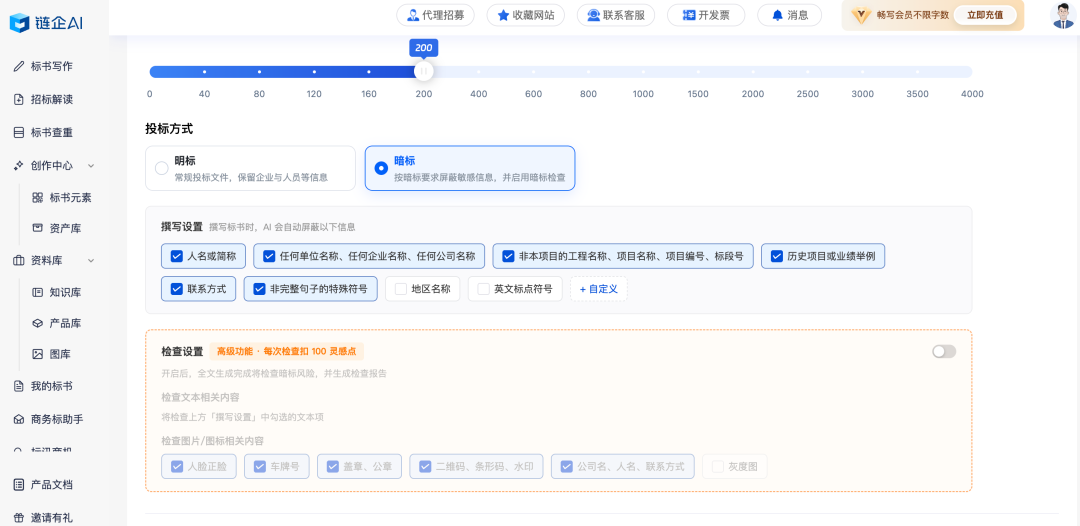Click the + 自定义 button

(599, 289)
